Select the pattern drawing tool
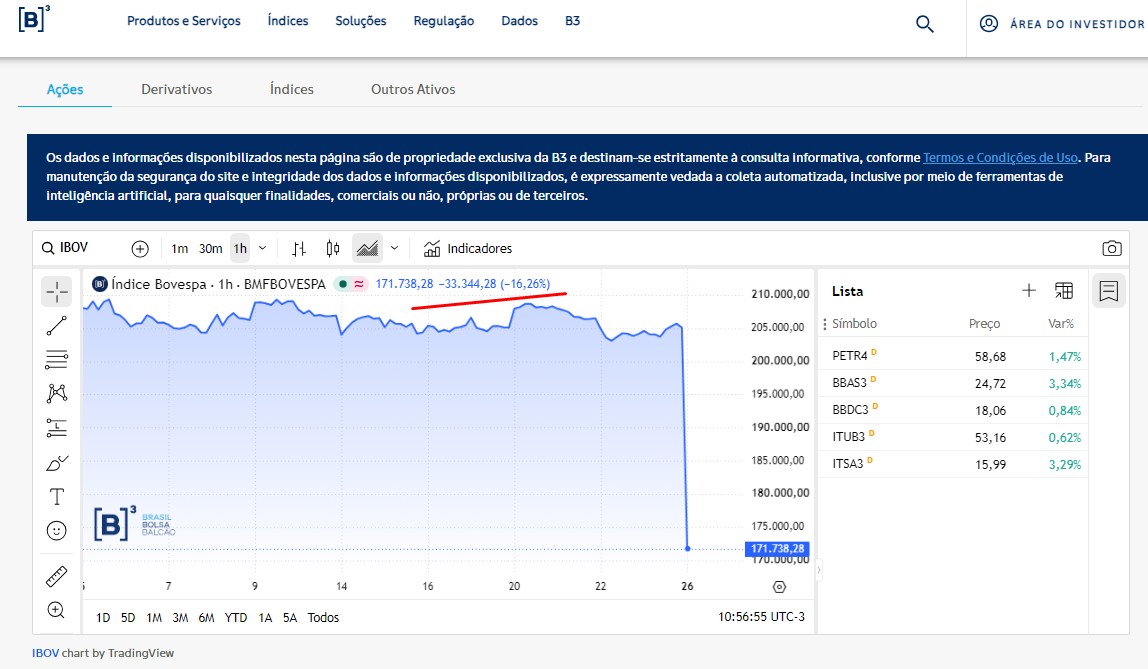 [56, 394]
